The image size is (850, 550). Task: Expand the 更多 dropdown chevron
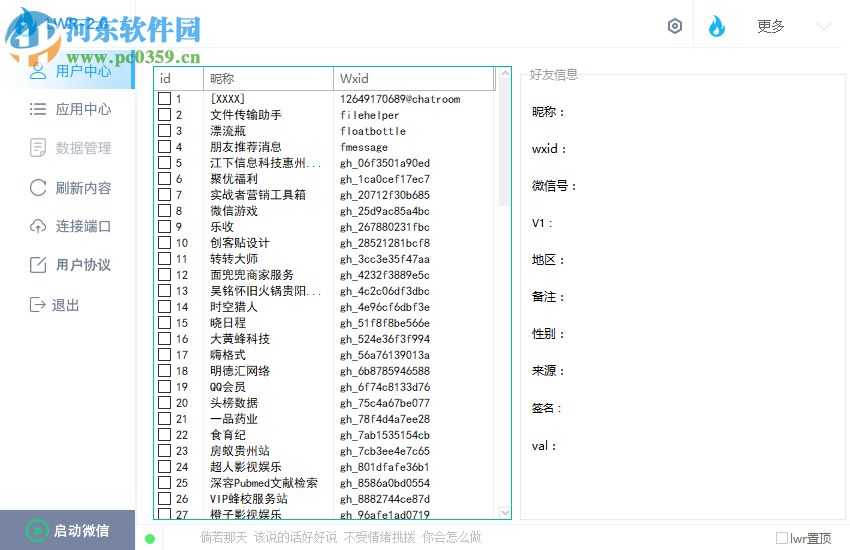pos(823,26)
